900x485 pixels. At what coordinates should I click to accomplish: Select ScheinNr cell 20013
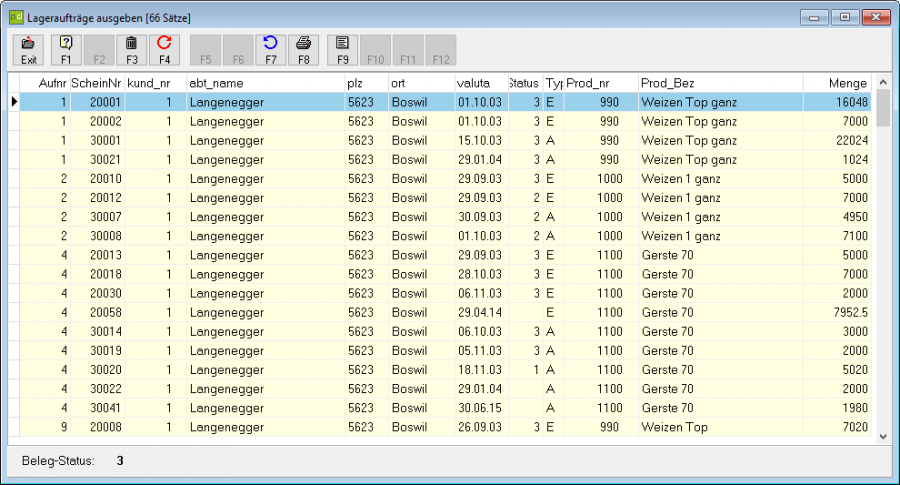point(96,255)
